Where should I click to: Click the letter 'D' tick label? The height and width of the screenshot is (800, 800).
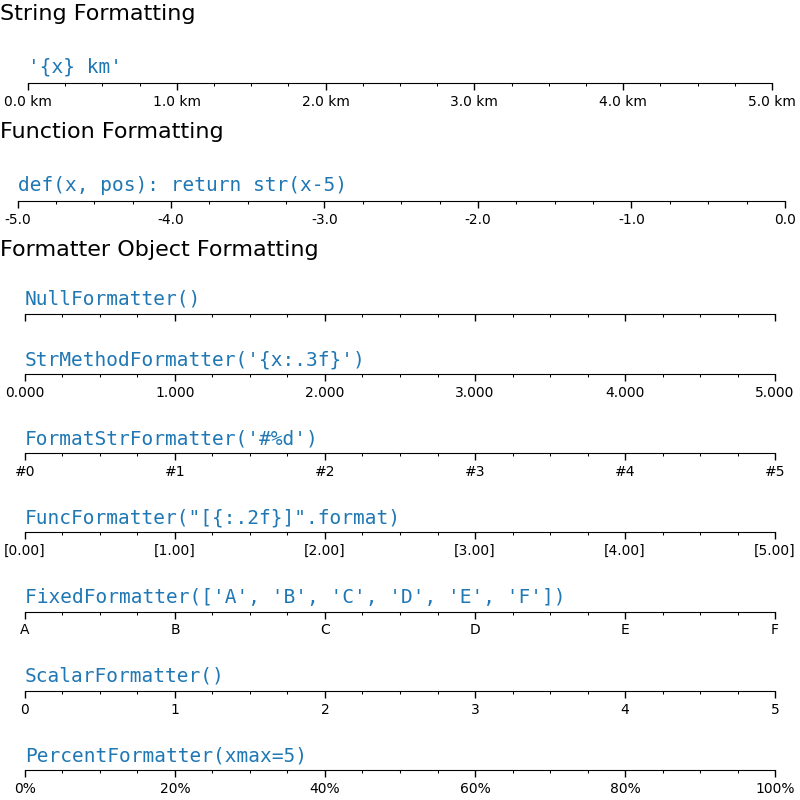coord(475,629)
